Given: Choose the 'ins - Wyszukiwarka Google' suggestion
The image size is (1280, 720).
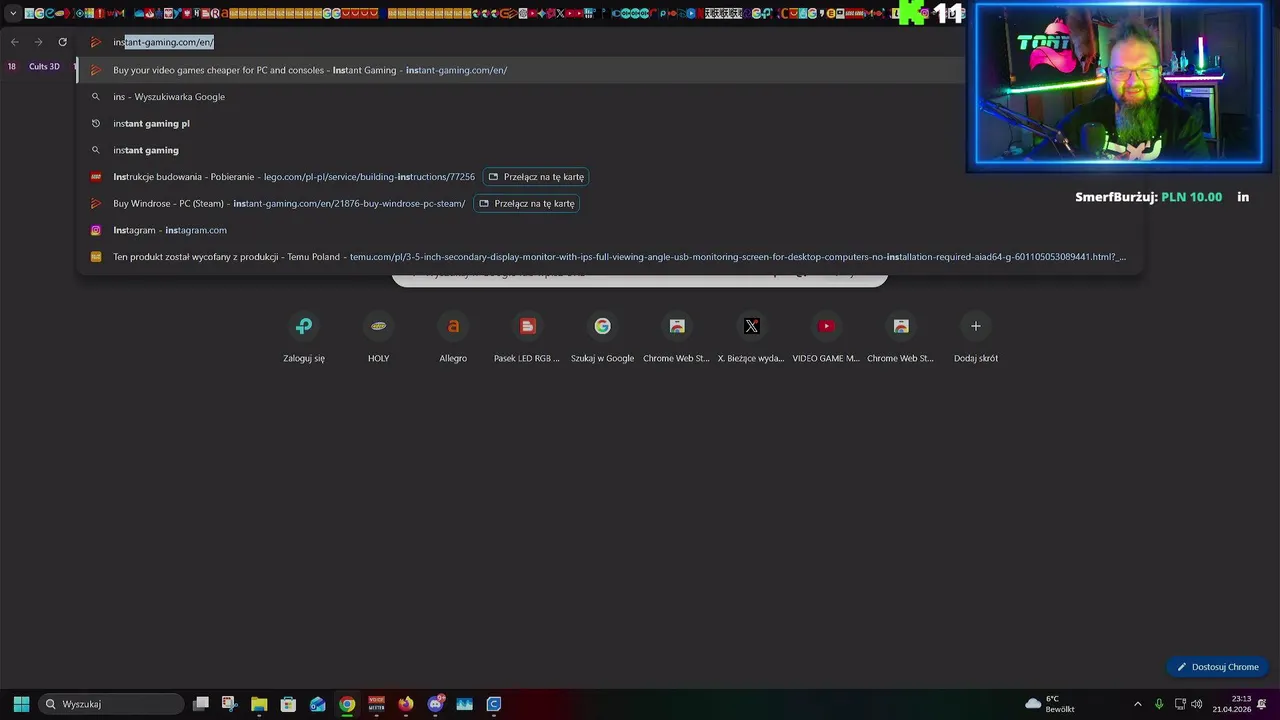Looking at the screenshot, I should pos(610,97).
